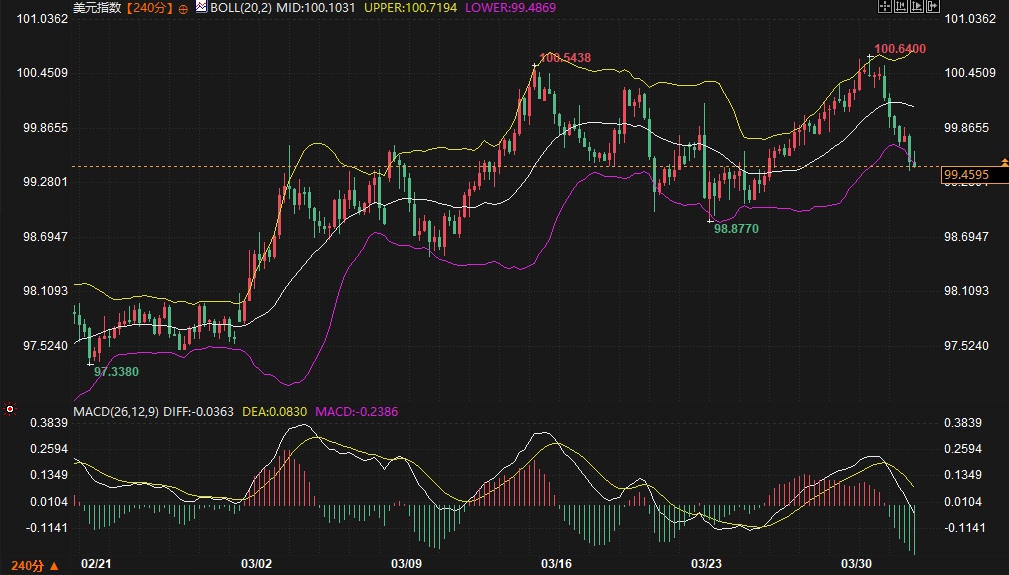Open the 【240分】 timeframe label in title
Image resolution: width=1009 pixels, height=575 pixels.
click(x=148, y=7)
